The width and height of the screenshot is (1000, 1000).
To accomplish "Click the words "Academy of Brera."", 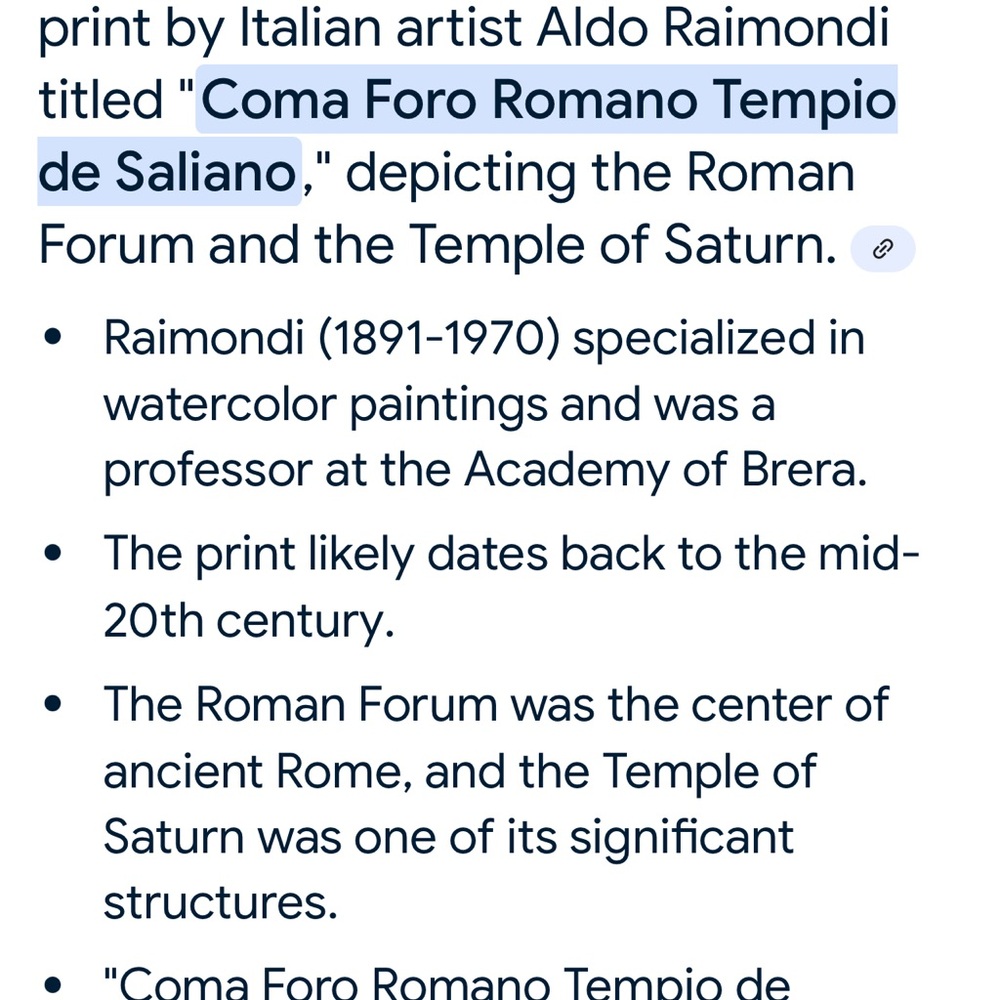I will (x=665, y=470).
